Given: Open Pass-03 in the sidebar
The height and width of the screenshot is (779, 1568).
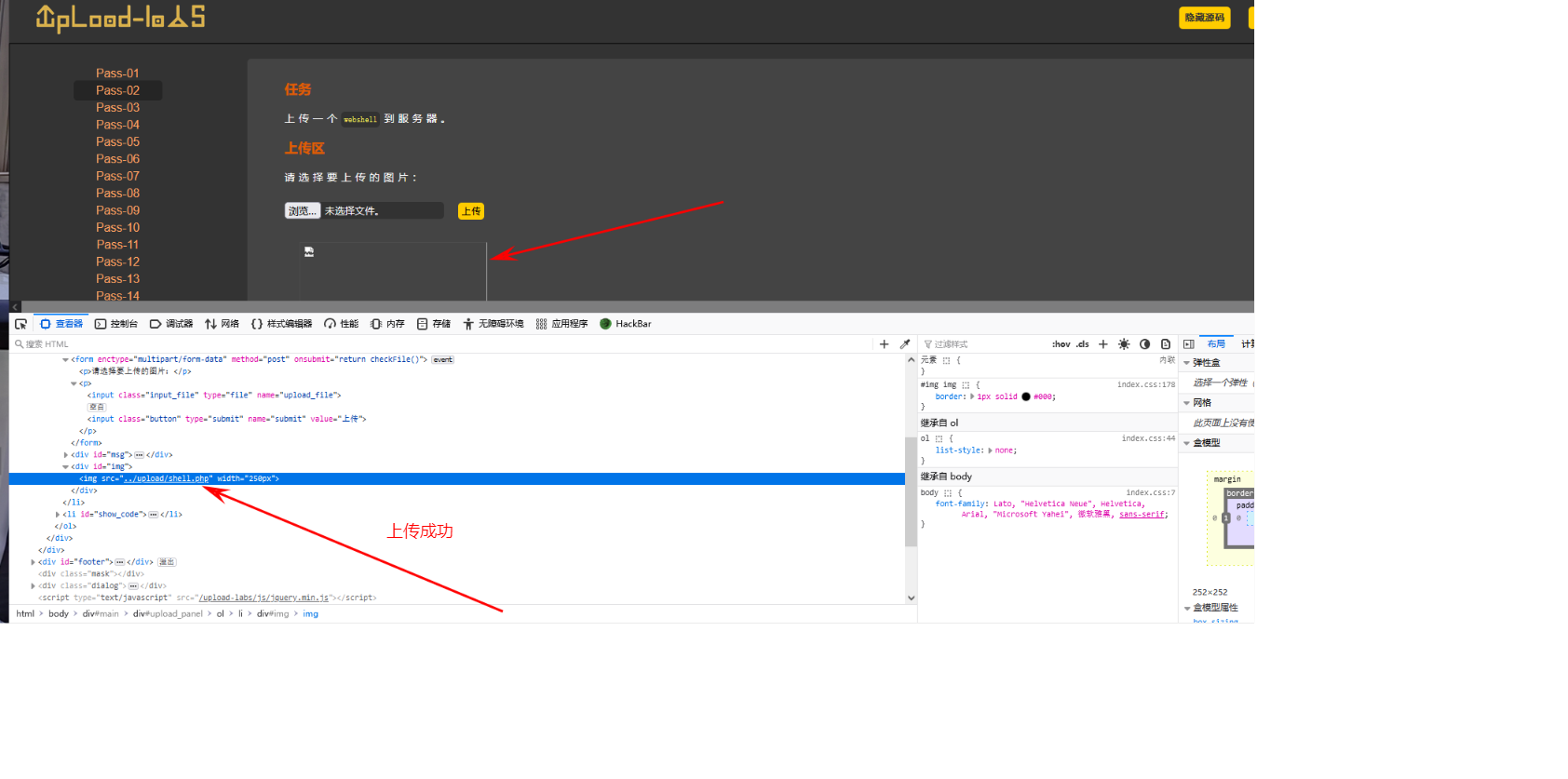Looking at the screenshot, I should (117, 107).
